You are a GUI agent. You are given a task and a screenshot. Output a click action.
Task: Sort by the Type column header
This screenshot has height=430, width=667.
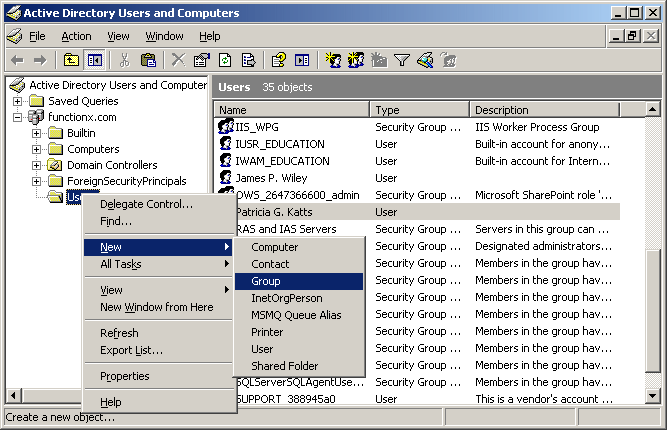coord(420,110)
